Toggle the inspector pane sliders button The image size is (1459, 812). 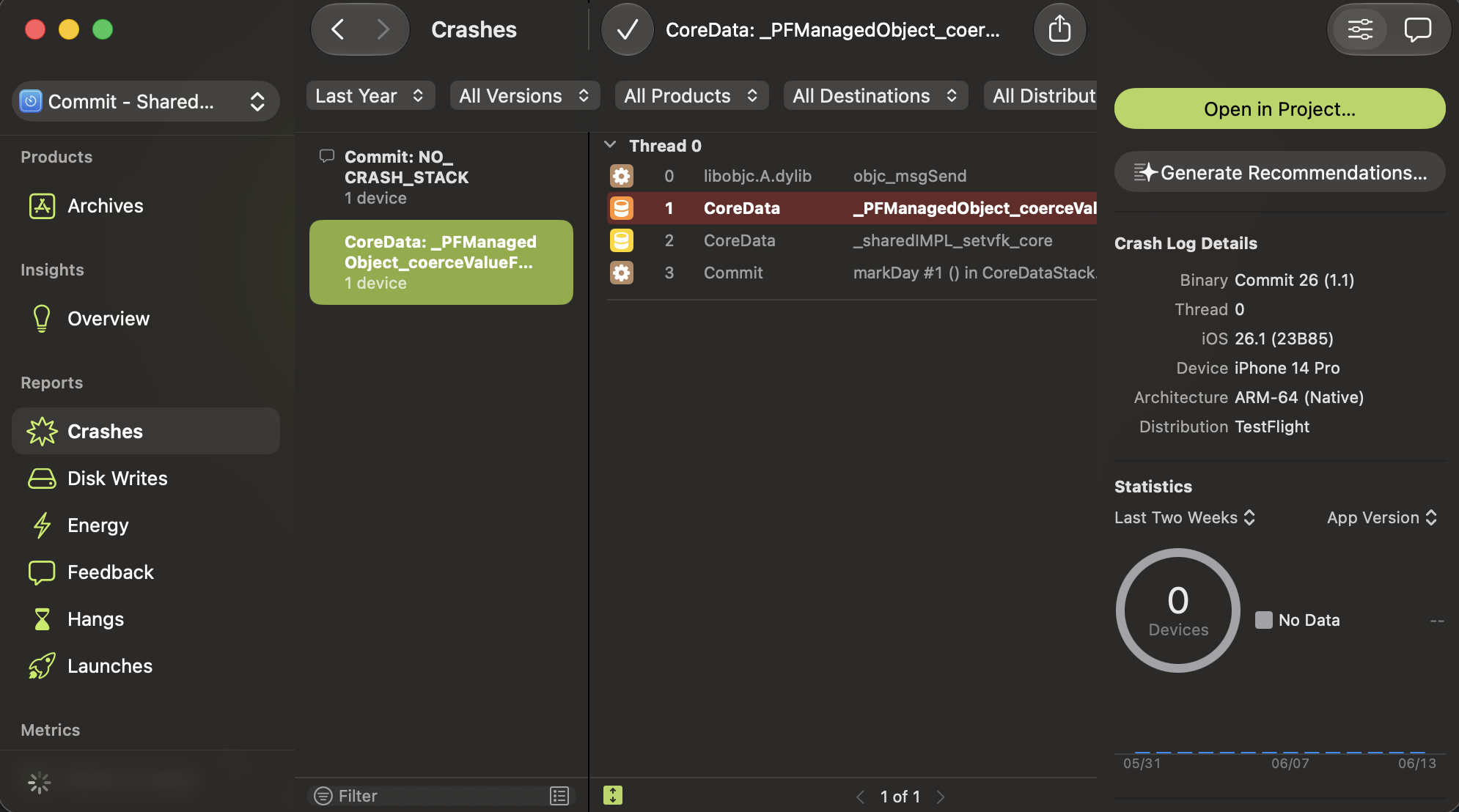pos(1360,29)
